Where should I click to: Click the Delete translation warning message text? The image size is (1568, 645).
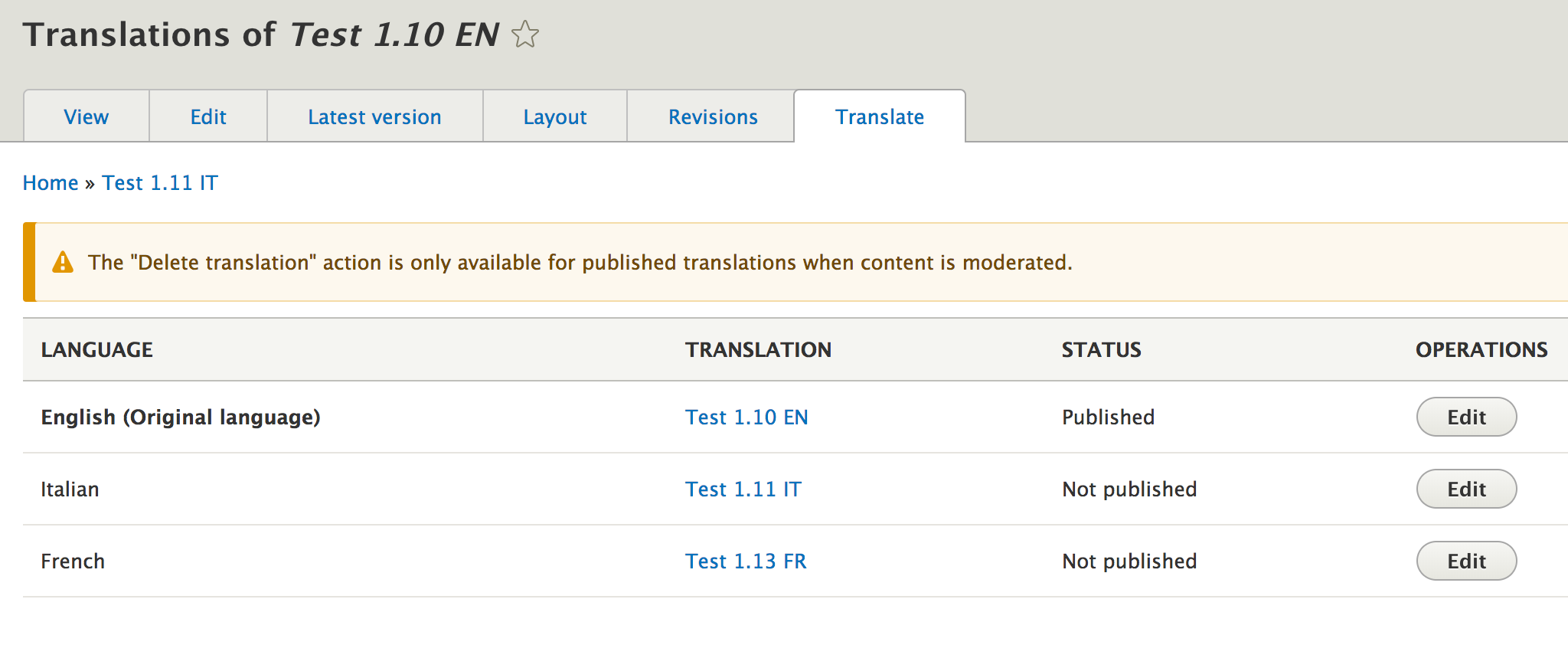point(580,263)
